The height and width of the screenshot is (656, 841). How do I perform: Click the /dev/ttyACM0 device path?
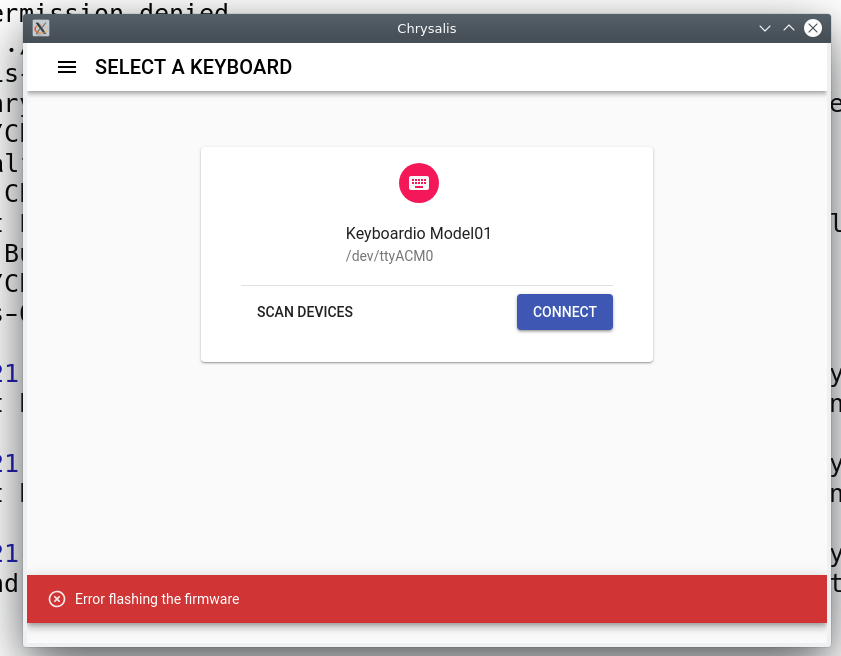pyautogui.click(x=389, y=256)
